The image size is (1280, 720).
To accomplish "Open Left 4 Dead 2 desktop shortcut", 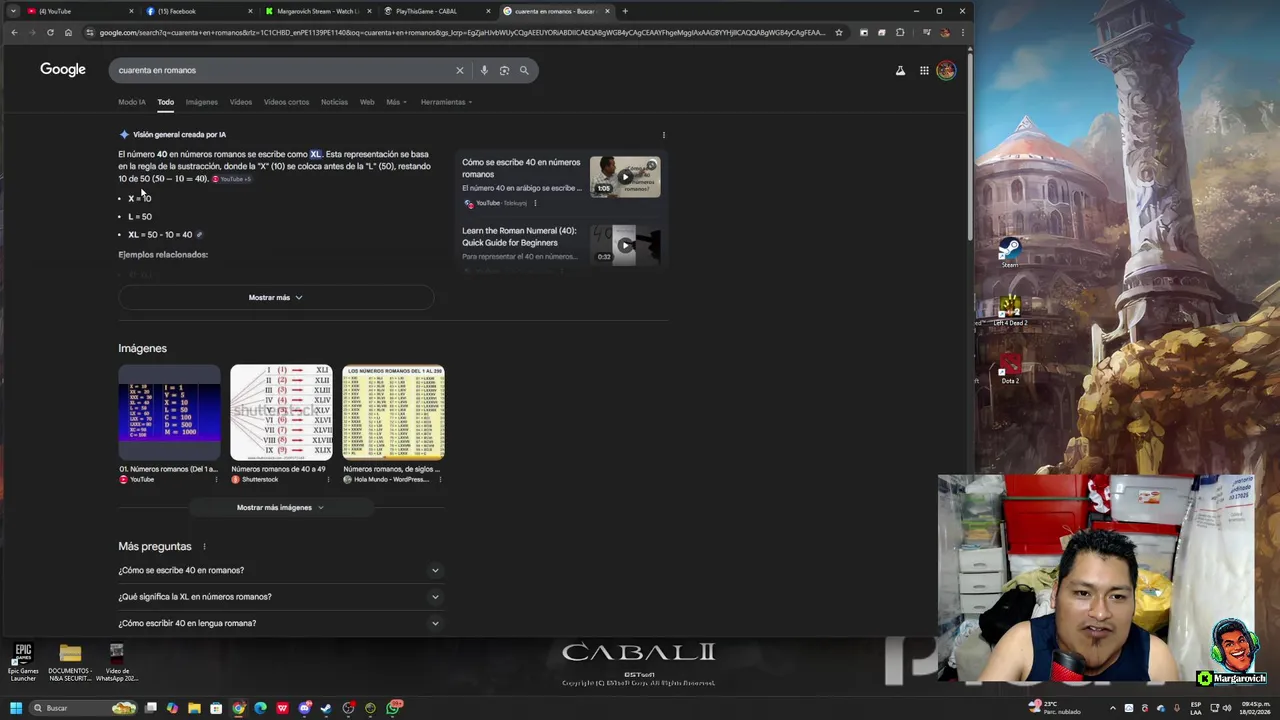I will point(1010,310).
